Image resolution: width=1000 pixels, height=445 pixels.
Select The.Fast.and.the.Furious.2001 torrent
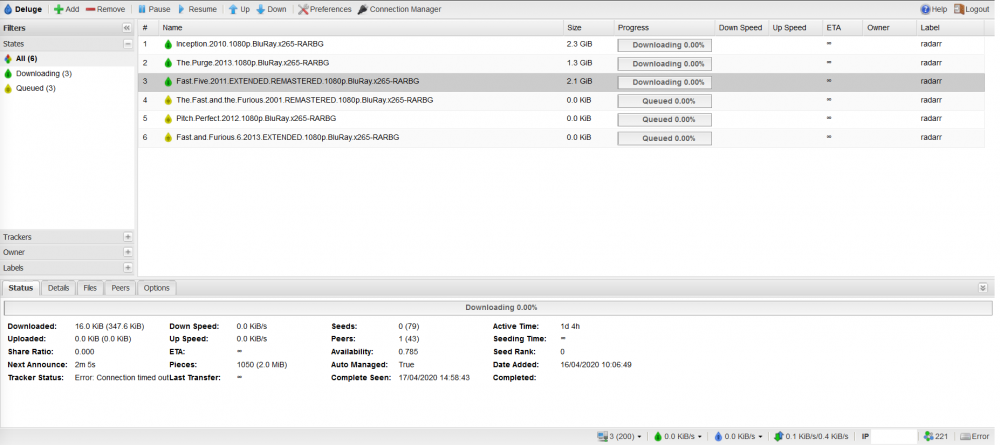pyautogui.click(x=561, y=100)
